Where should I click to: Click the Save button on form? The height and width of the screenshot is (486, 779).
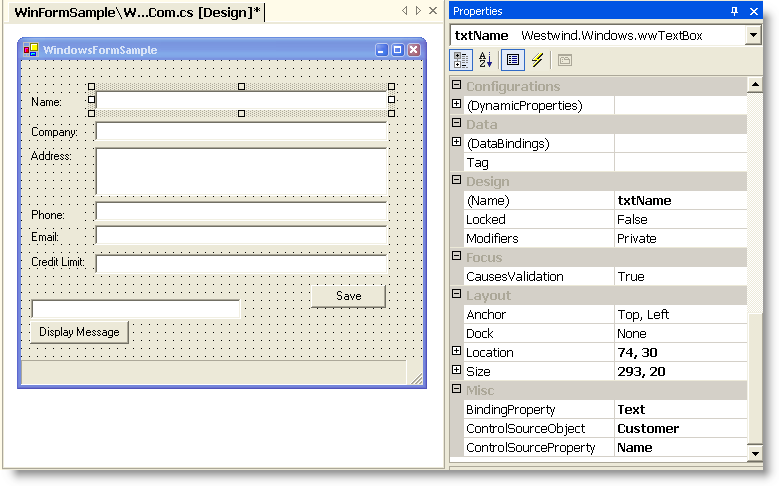coord(348,296)
